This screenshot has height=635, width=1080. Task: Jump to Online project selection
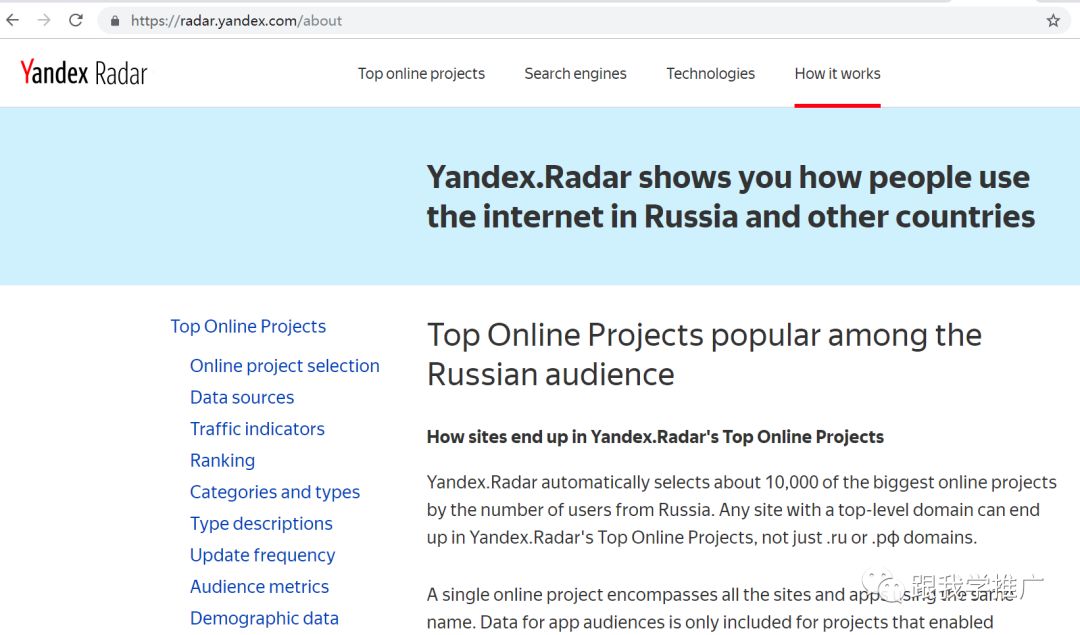[284, 366]
